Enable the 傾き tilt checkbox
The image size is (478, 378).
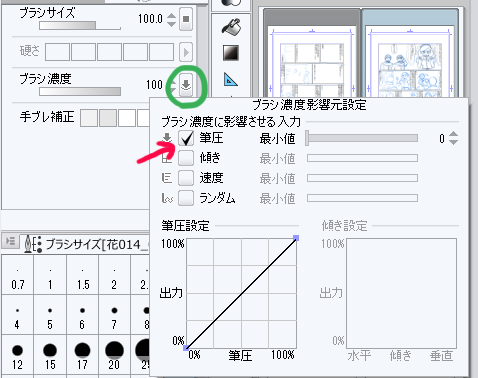(186, 158)
